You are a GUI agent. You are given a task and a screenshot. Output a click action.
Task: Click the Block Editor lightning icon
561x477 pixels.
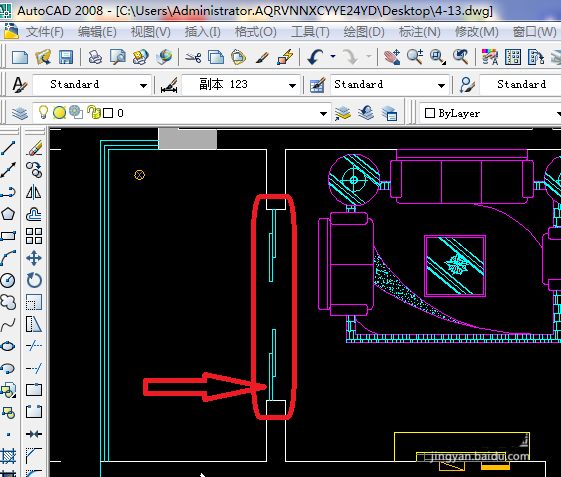point(285,57)
